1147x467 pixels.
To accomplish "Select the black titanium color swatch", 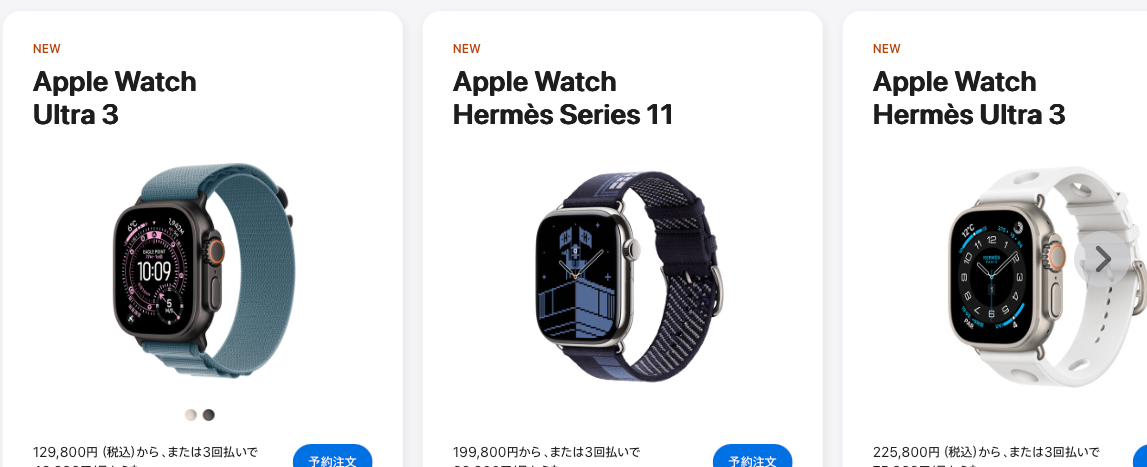I will point(209,415).
